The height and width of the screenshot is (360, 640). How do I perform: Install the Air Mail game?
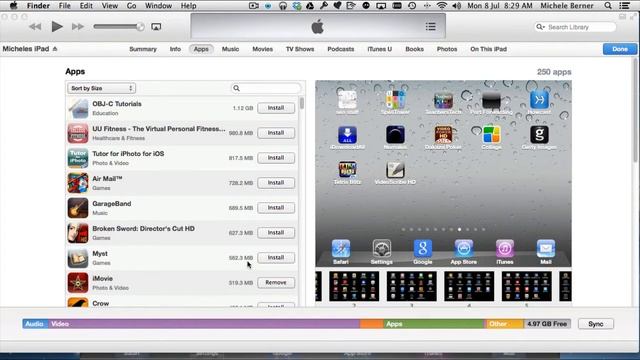tap(276, 182)
